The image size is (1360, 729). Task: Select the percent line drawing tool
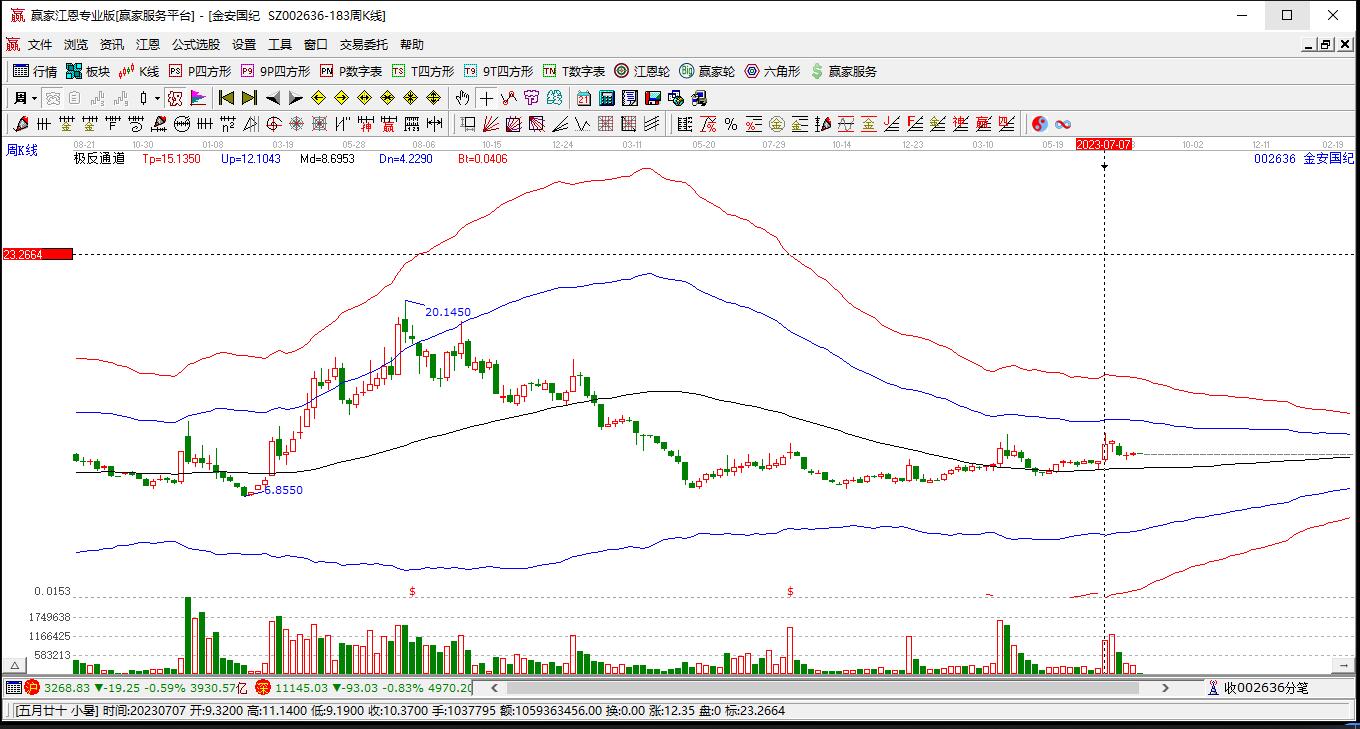(731, 124)
